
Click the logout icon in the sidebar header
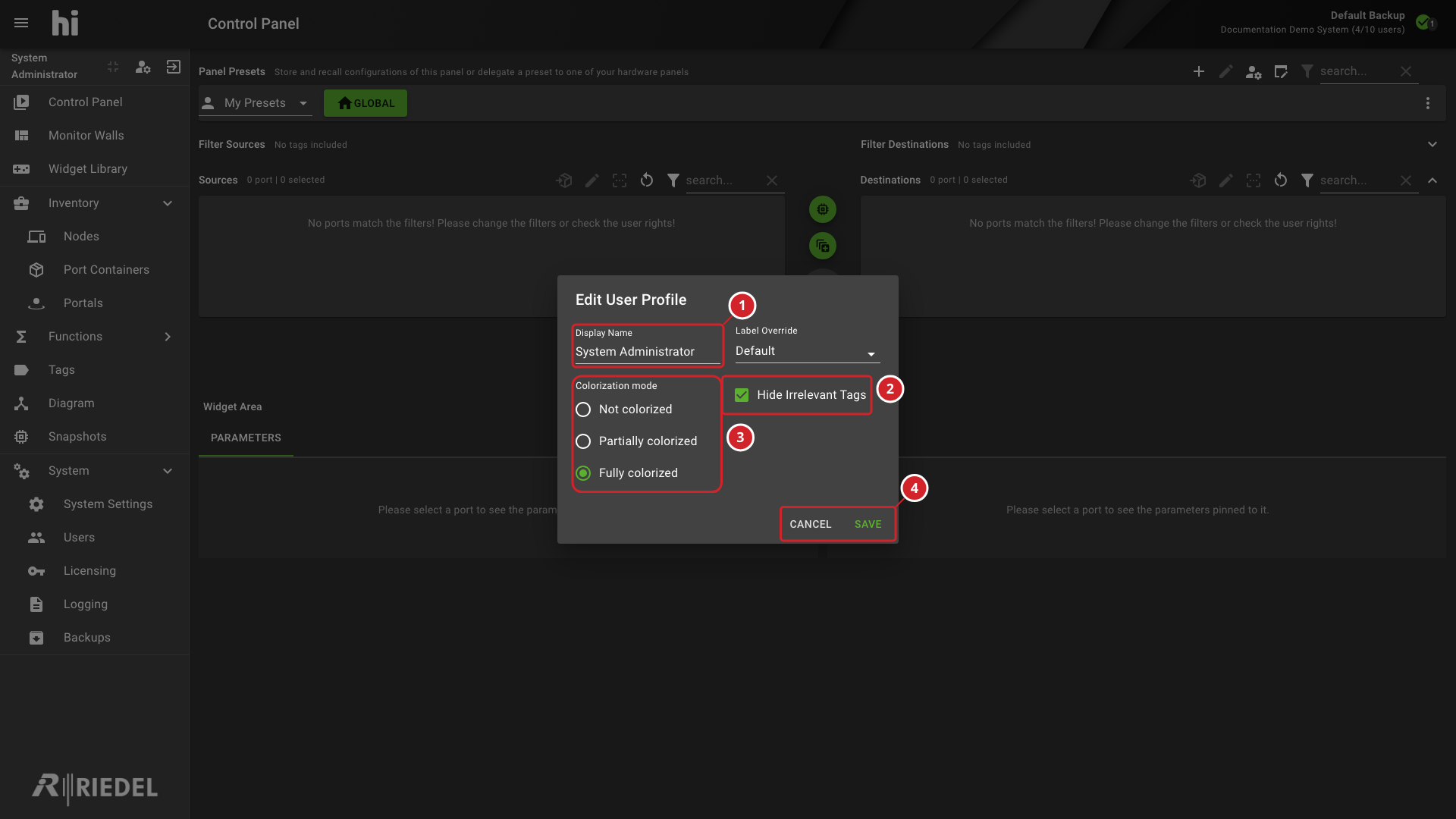[173, 67]
